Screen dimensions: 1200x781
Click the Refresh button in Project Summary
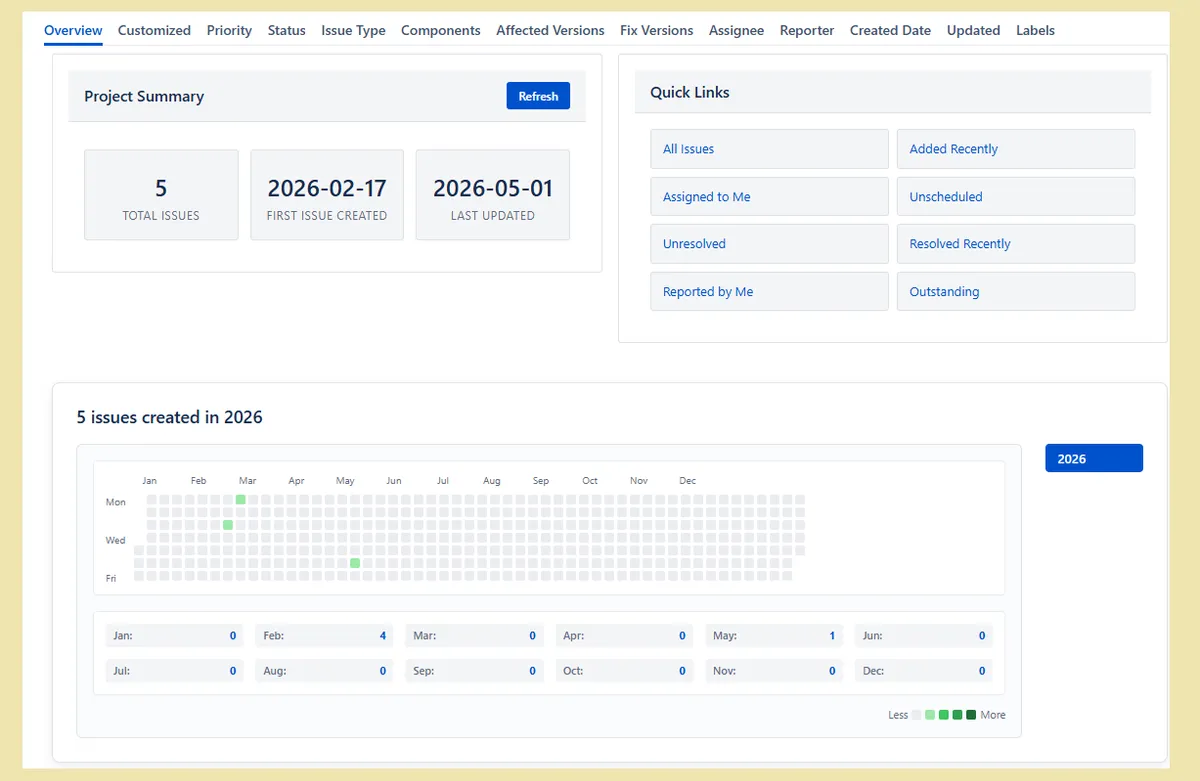538,96
